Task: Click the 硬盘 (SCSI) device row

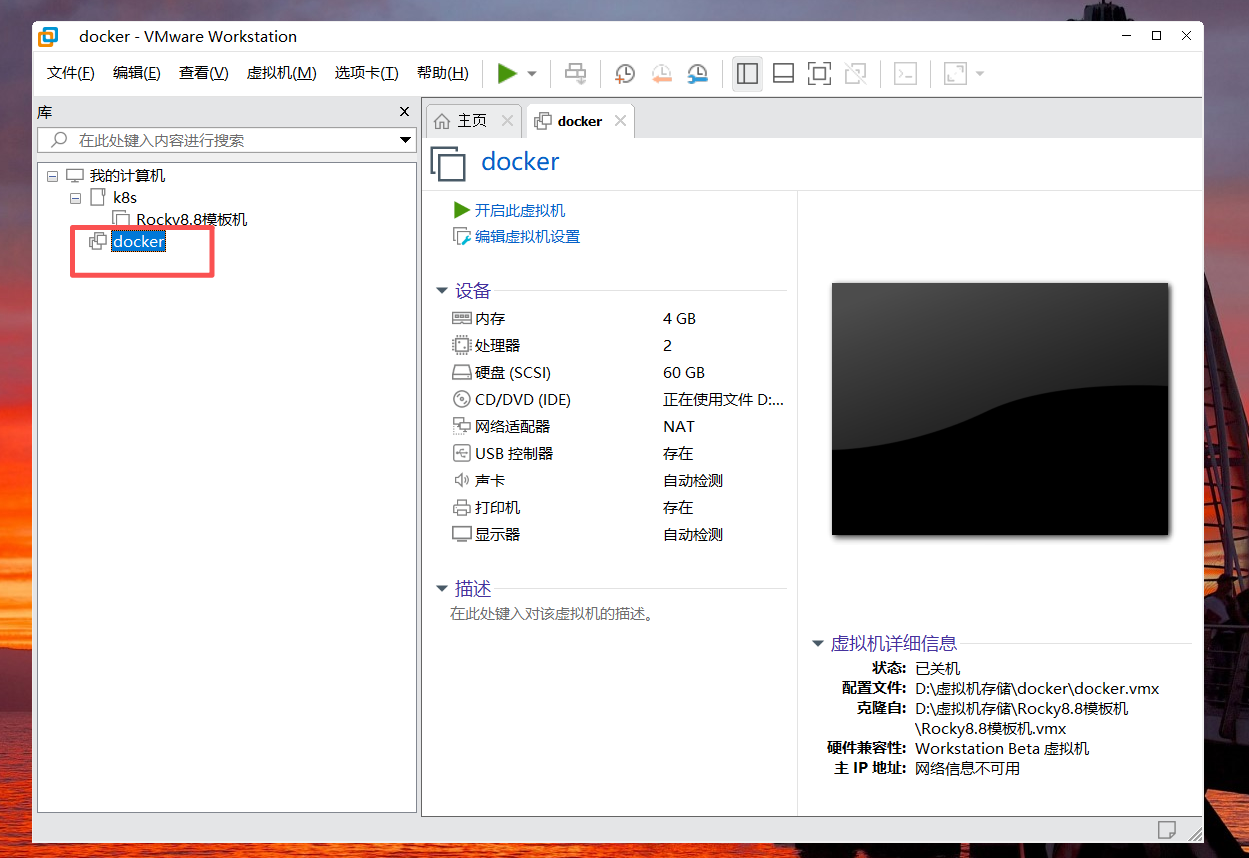Action: [617, 373]
